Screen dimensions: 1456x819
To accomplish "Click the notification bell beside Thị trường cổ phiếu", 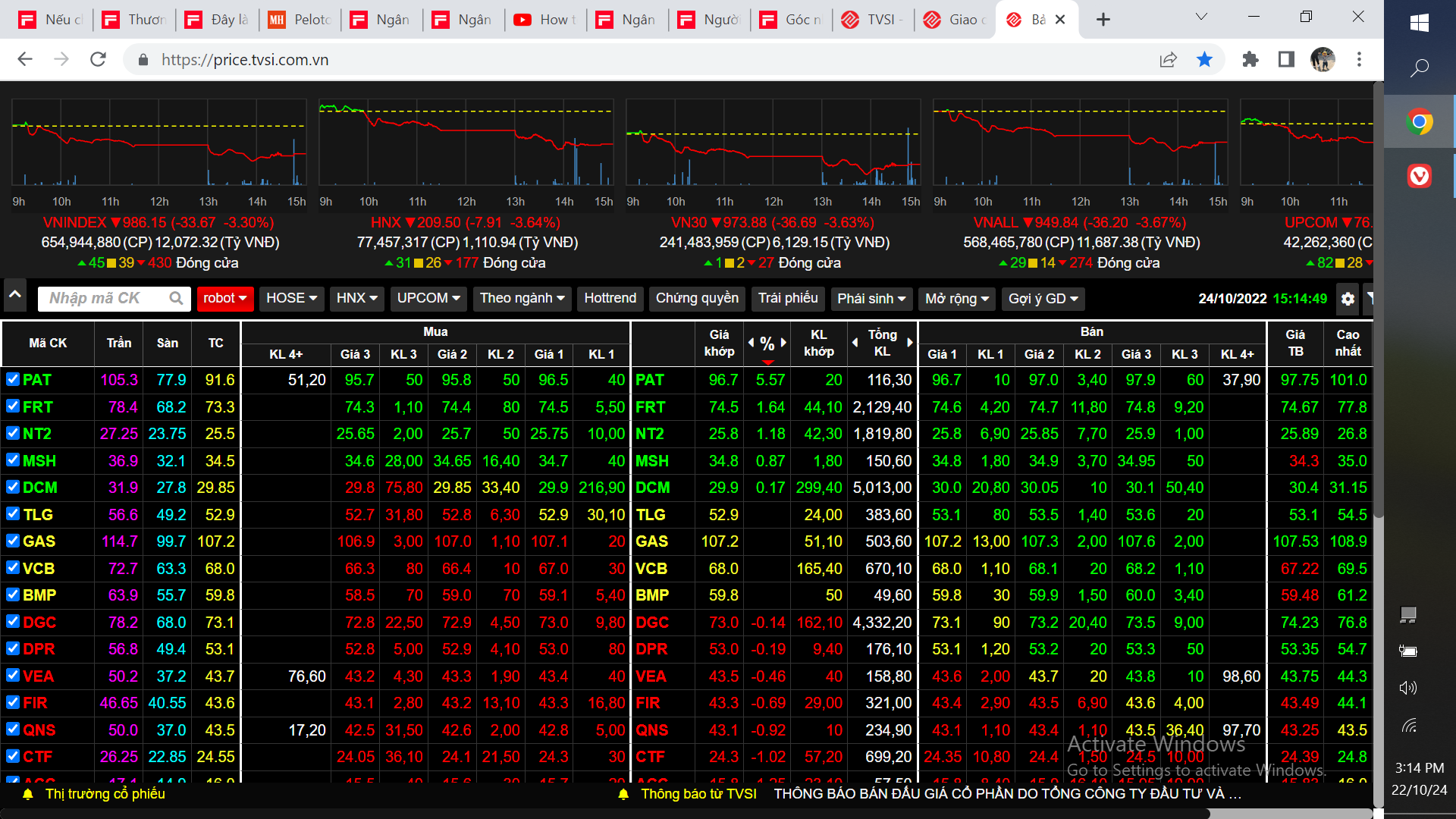I will pos(28,794).
